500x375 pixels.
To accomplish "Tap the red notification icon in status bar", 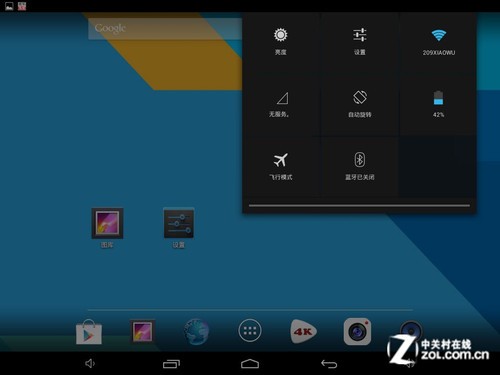I will click(x=22, y=6).
